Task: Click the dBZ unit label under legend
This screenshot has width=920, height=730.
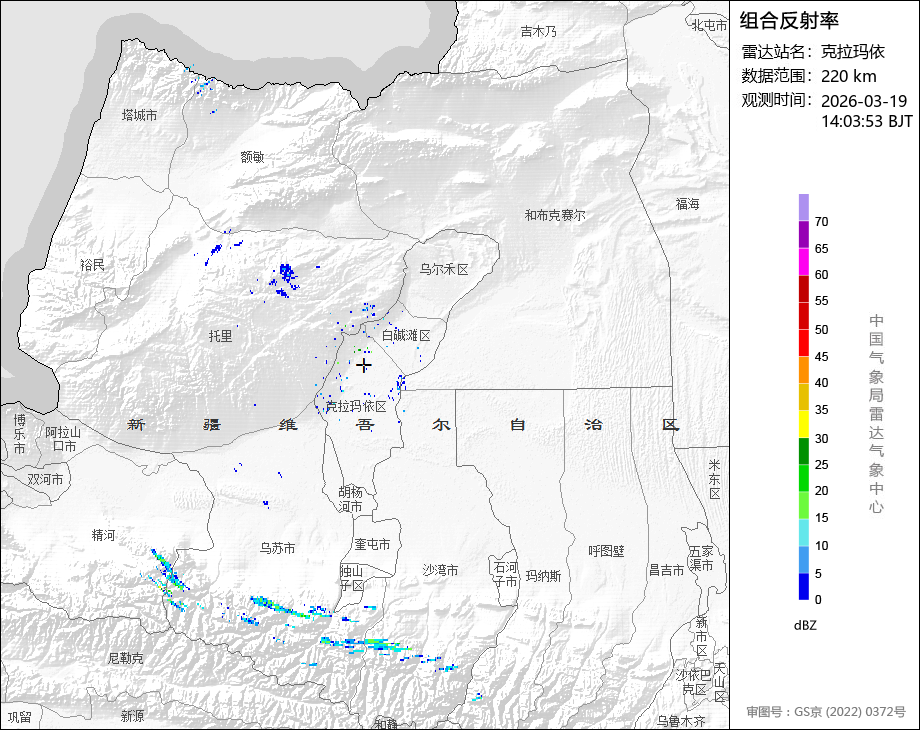Action: (805, 625)
